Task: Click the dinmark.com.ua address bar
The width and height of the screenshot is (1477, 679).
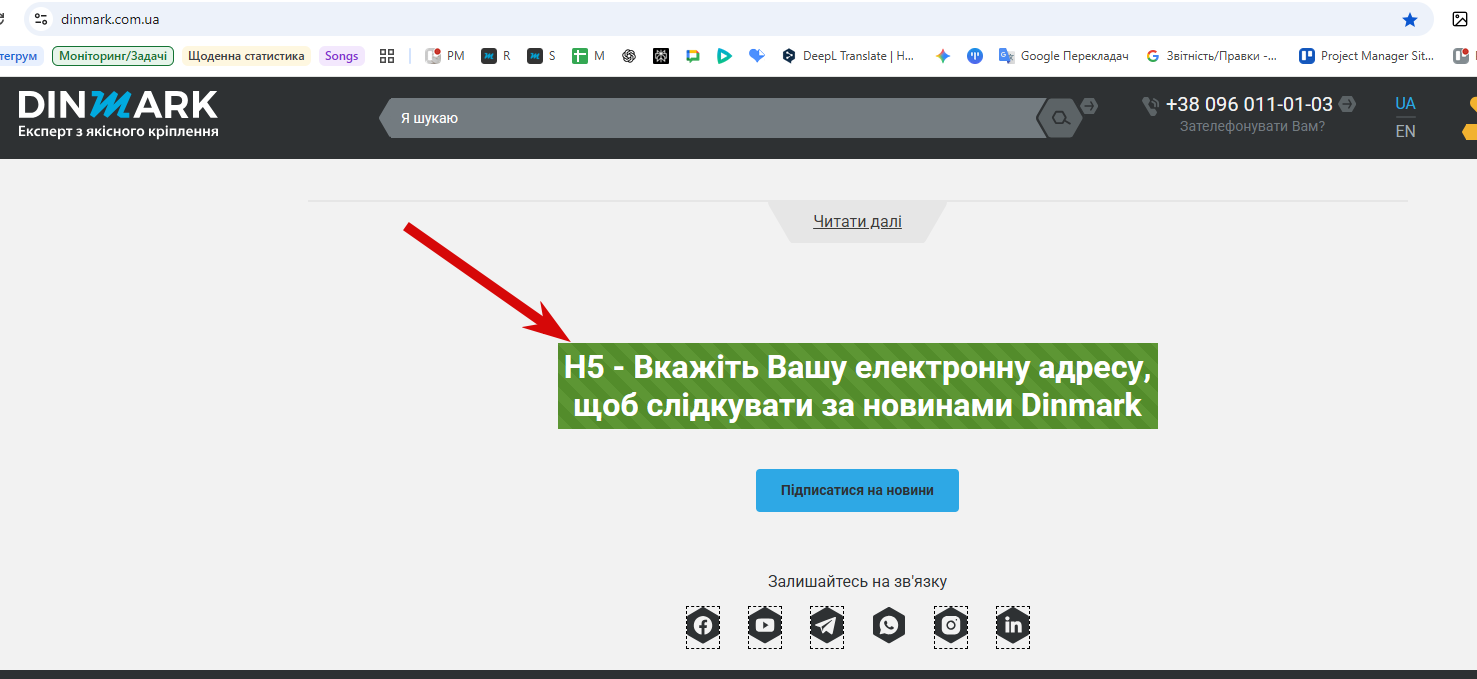Action: 728,19
